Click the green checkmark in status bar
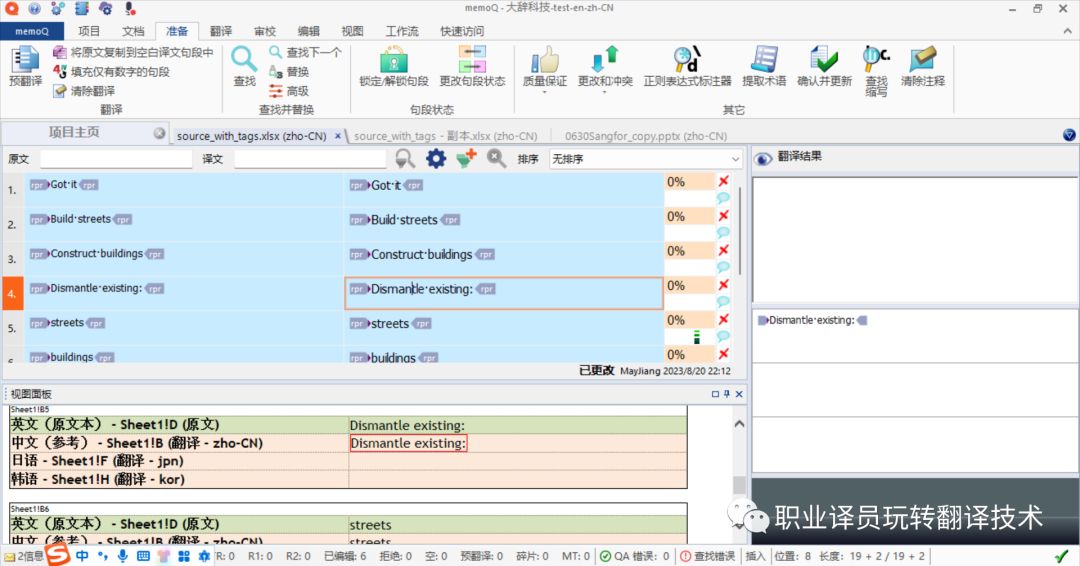The image size is (1080, 566). click(1061, 556)
